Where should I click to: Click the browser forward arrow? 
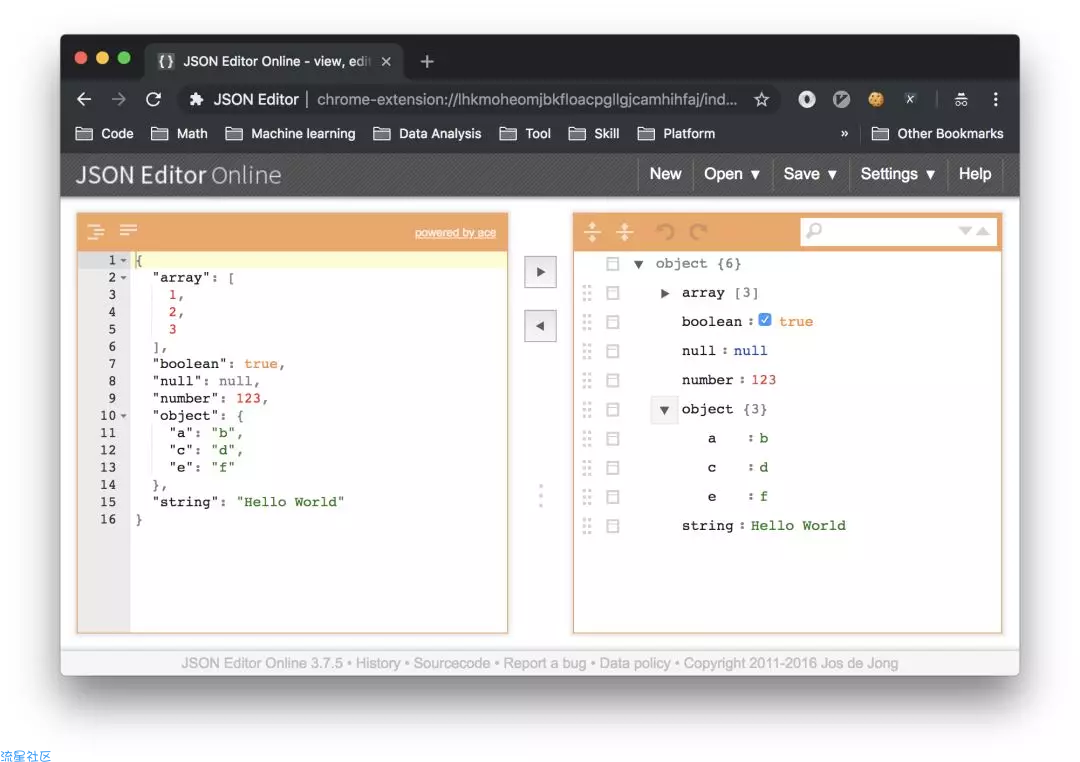(x=118, y=99)
